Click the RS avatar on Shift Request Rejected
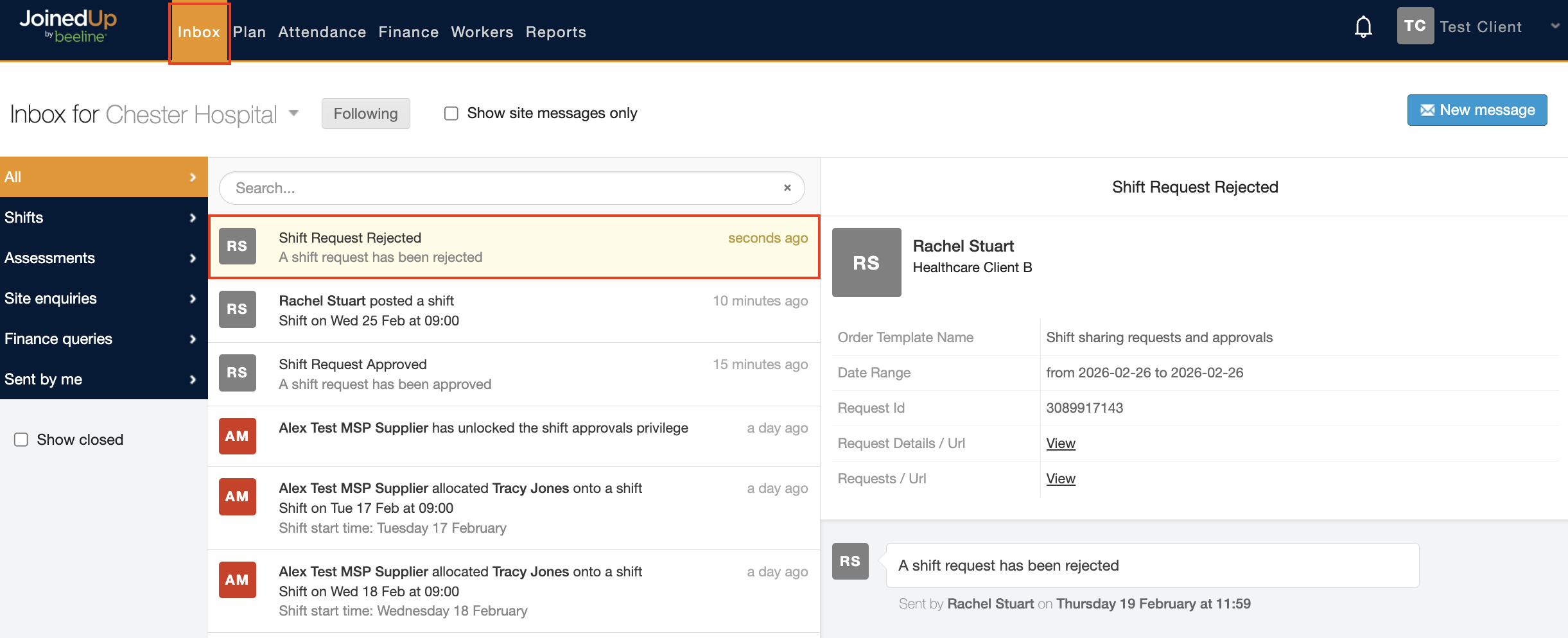 pyautogui.click(x=237, y=246)
